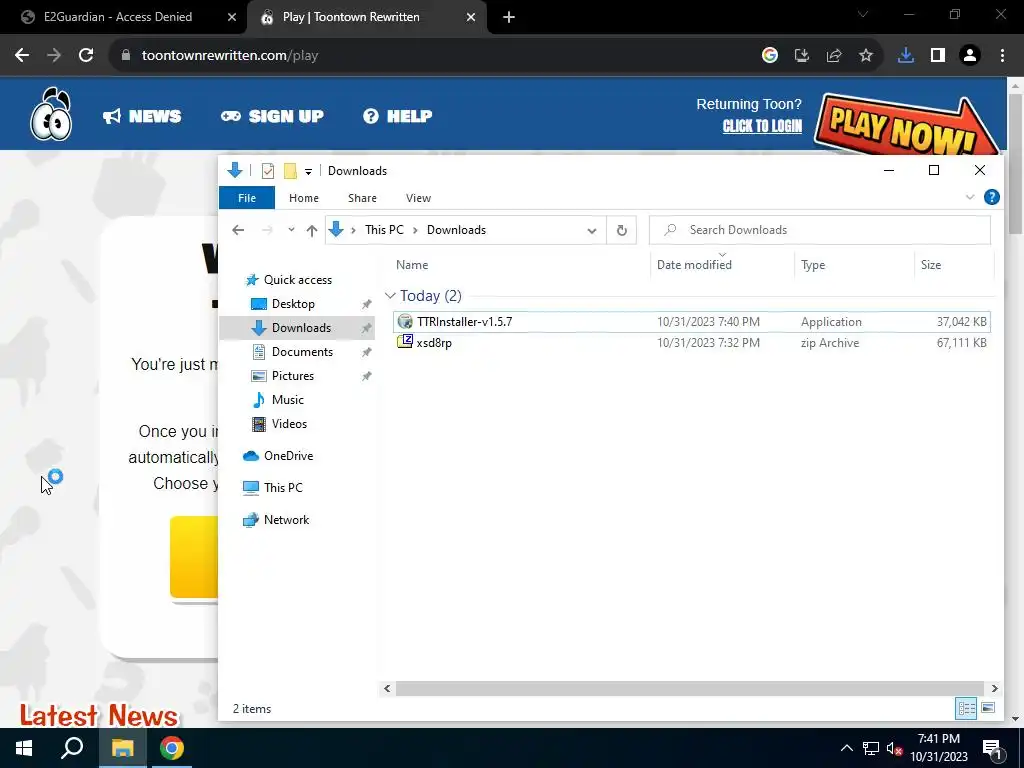Open a new Chrome tab

click(509, 17)
